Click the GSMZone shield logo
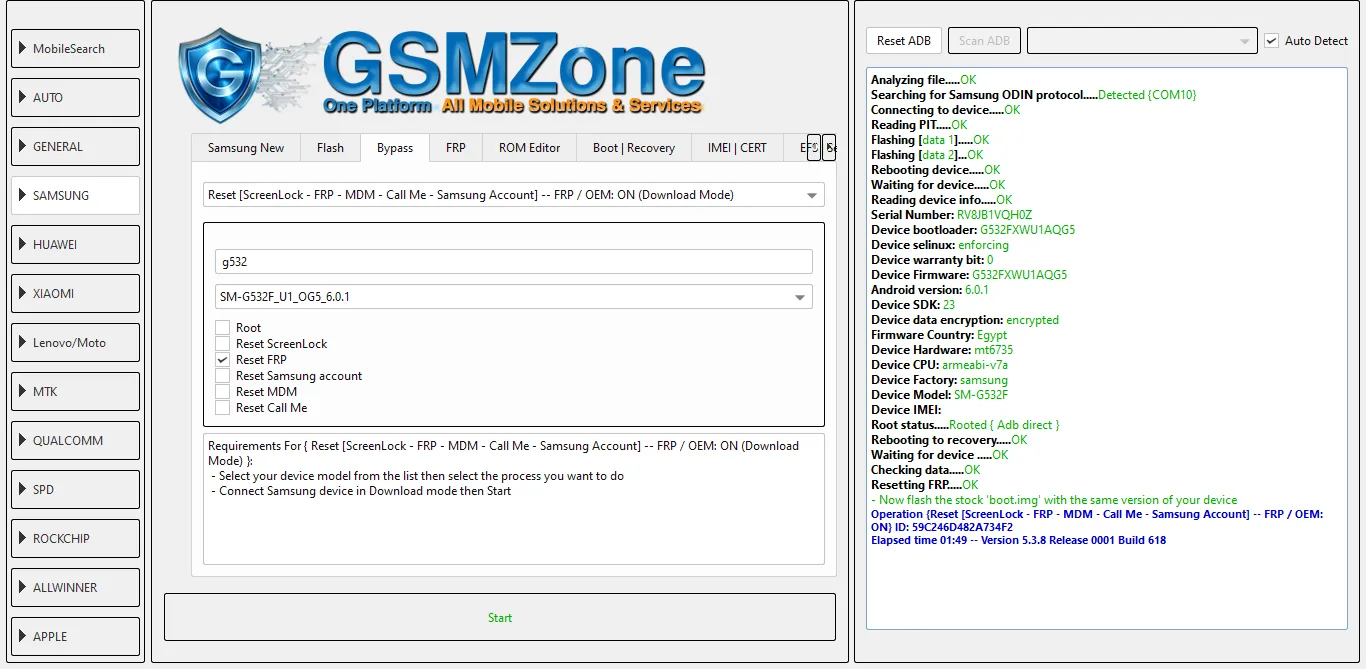 pyautogui.click(x=225, y=76)
